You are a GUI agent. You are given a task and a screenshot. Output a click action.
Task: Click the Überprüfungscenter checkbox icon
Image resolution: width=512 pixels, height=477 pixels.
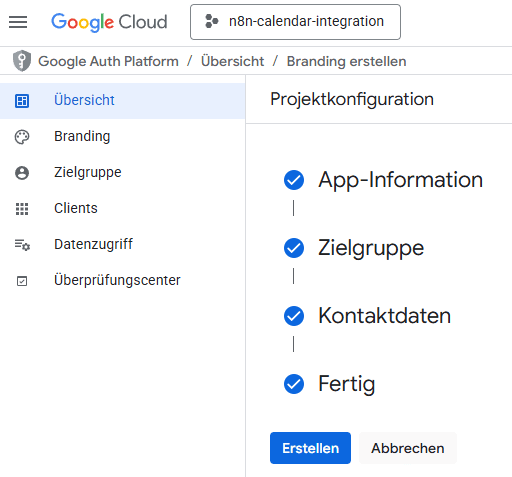pyautogui.click(x=22, y=281)
